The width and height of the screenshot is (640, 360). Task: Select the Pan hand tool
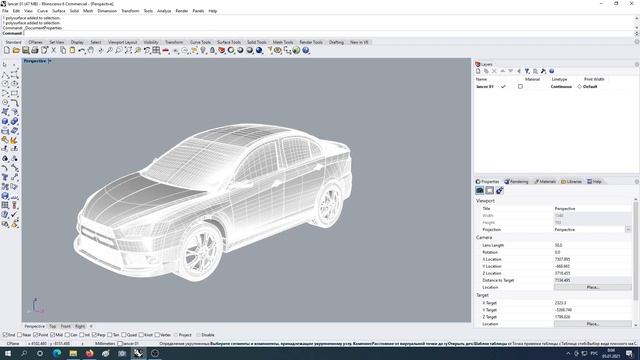[91, 50]
